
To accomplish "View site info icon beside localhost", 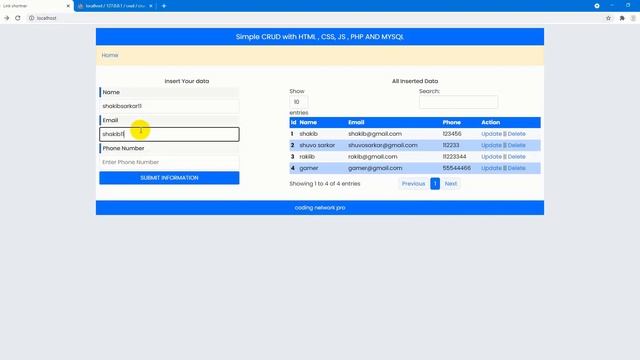I will click(x=31, y=18).
